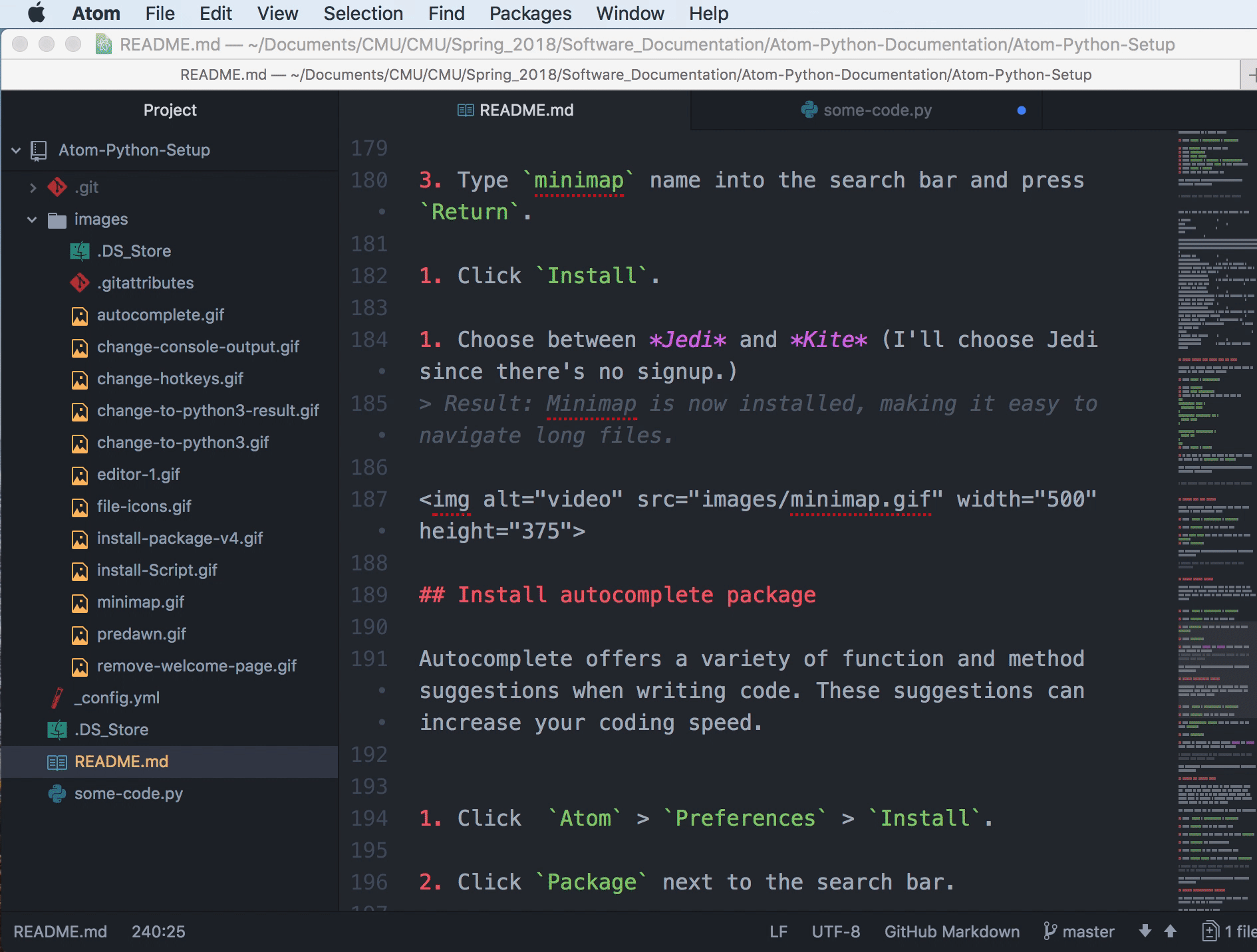Select .gitattributes in images folder

tap(145, 283)
